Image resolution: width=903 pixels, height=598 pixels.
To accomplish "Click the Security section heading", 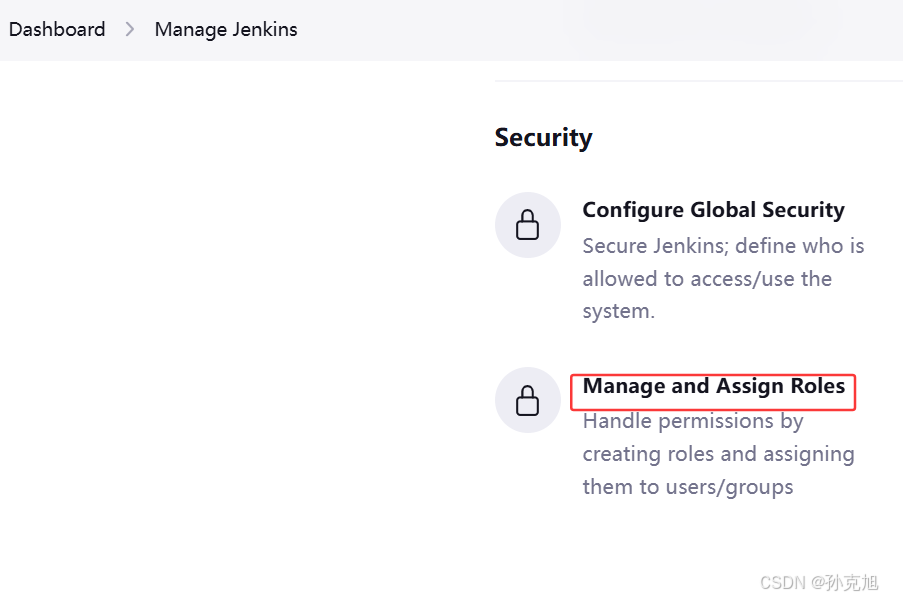I will [x=543, y=138].
